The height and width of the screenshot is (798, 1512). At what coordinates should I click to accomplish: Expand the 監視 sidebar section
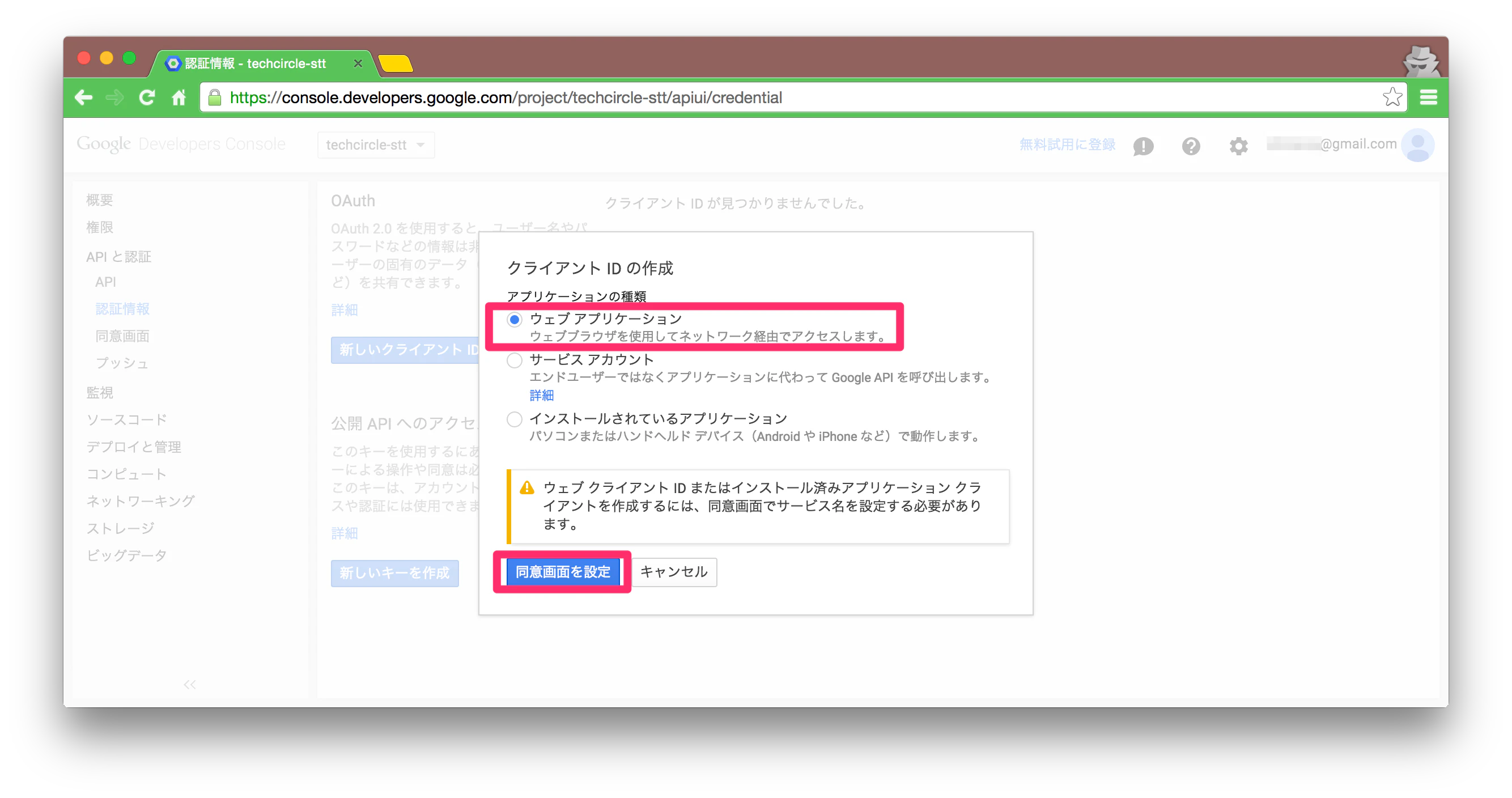coord(99,392)
